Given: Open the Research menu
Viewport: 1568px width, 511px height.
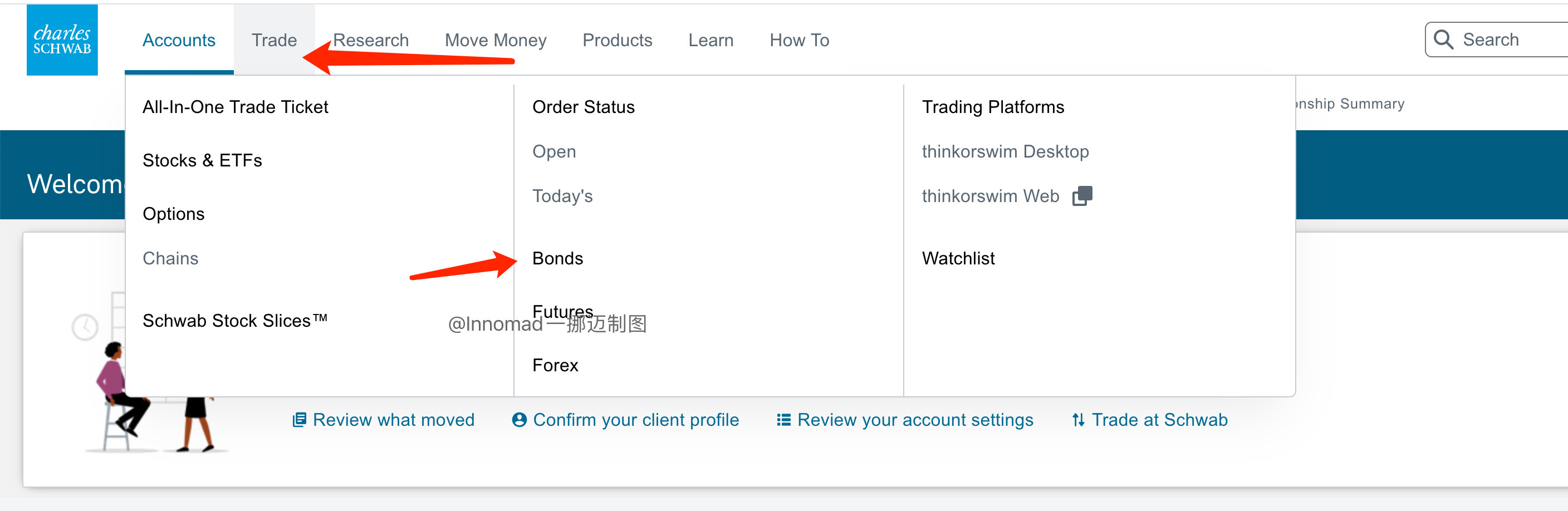Looking at the screenshot, I should click(x=371, y=40).
